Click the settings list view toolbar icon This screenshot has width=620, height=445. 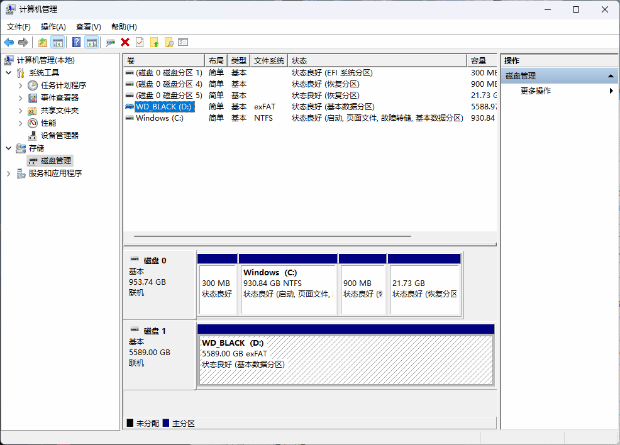point(183,42)
